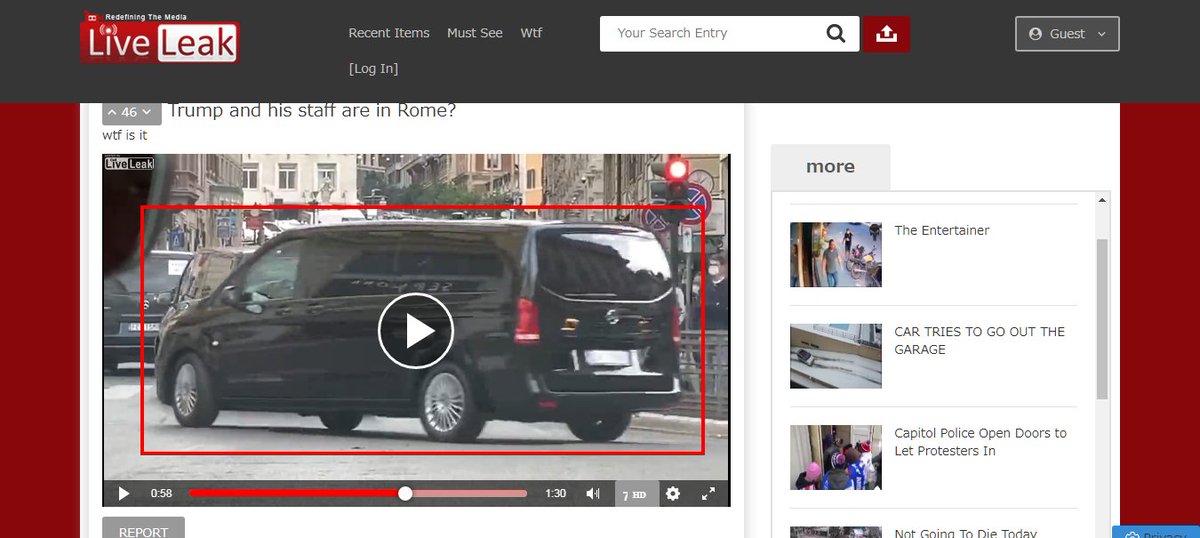Open the player settings gear
This screenshot has width=1200, height=538.
coord(673,493)
